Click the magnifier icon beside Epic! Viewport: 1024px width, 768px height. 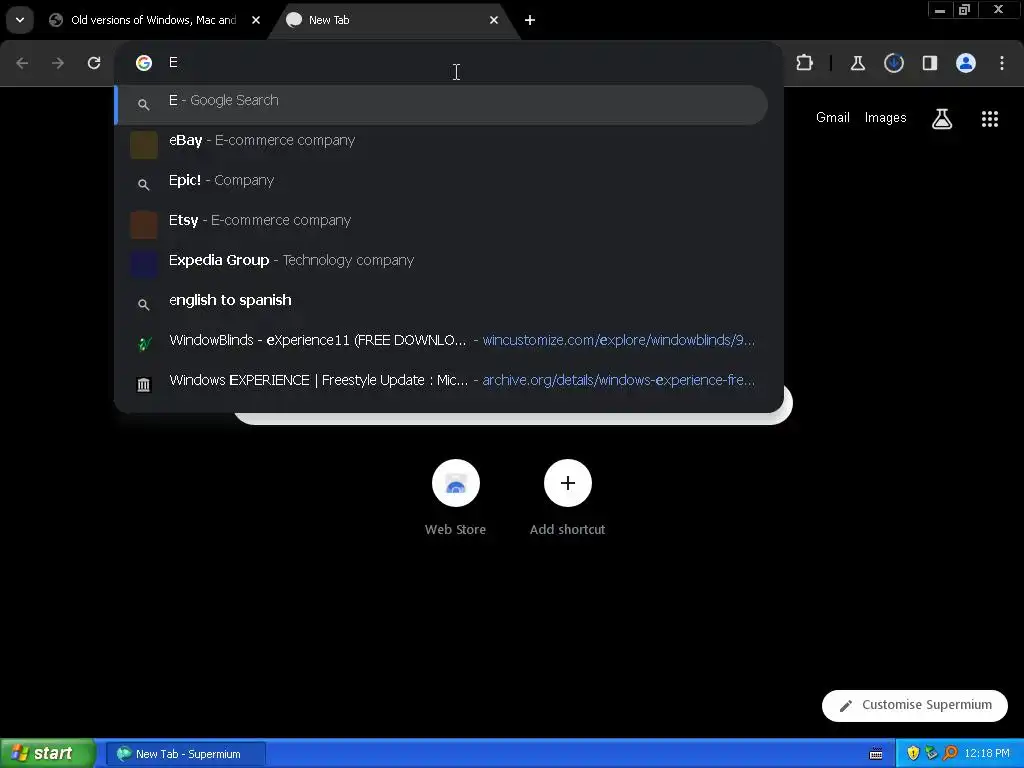point(144,185)
